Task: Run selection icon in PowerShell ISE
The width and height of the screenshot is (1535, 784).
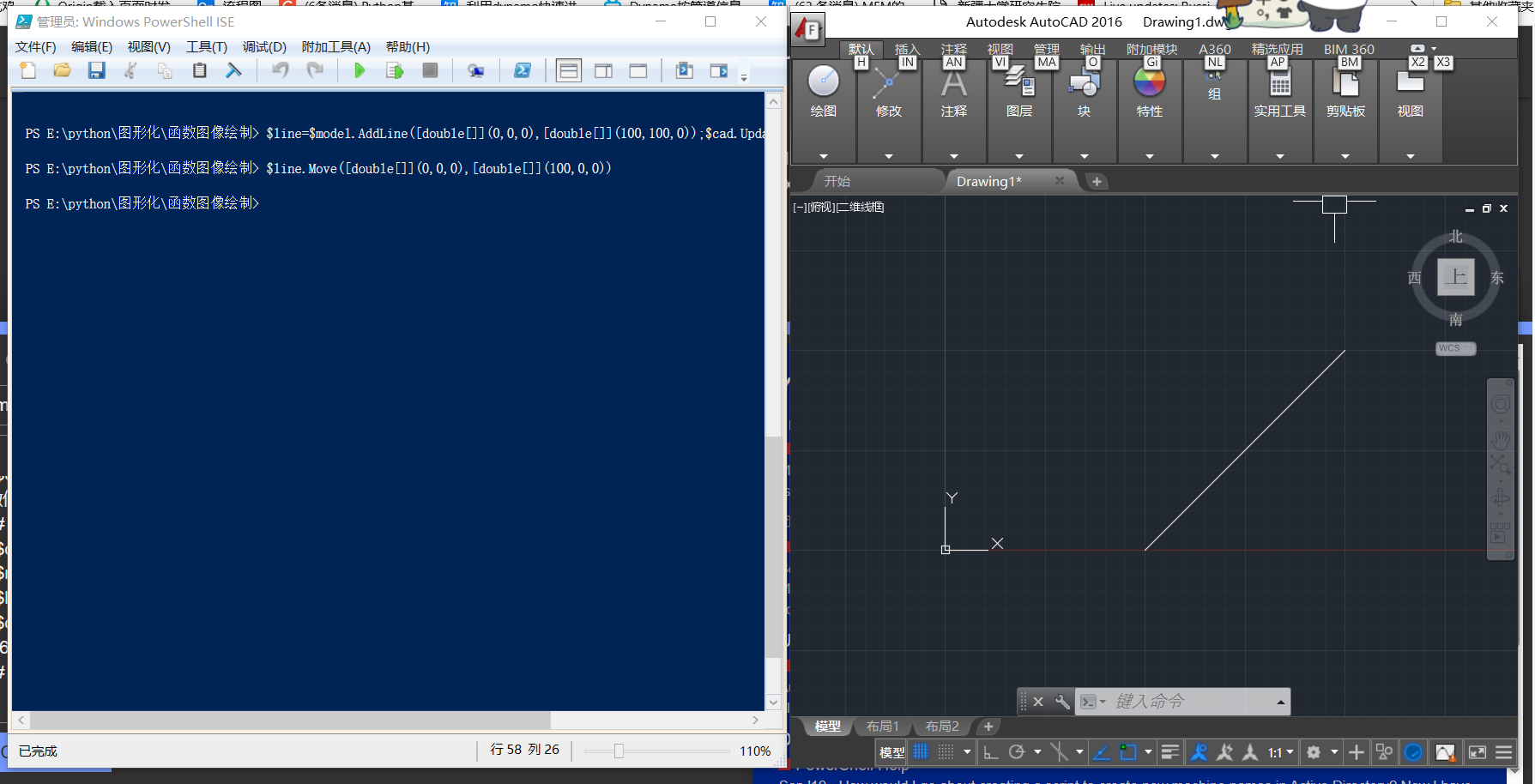Action: (x=395, y=70)
